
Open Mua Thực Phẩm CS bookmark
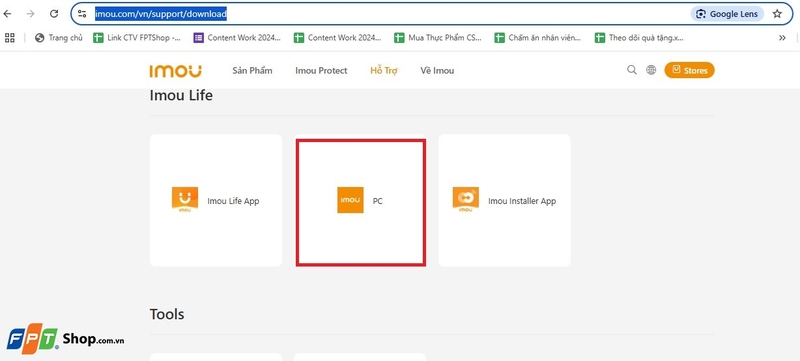click(438, 38)
